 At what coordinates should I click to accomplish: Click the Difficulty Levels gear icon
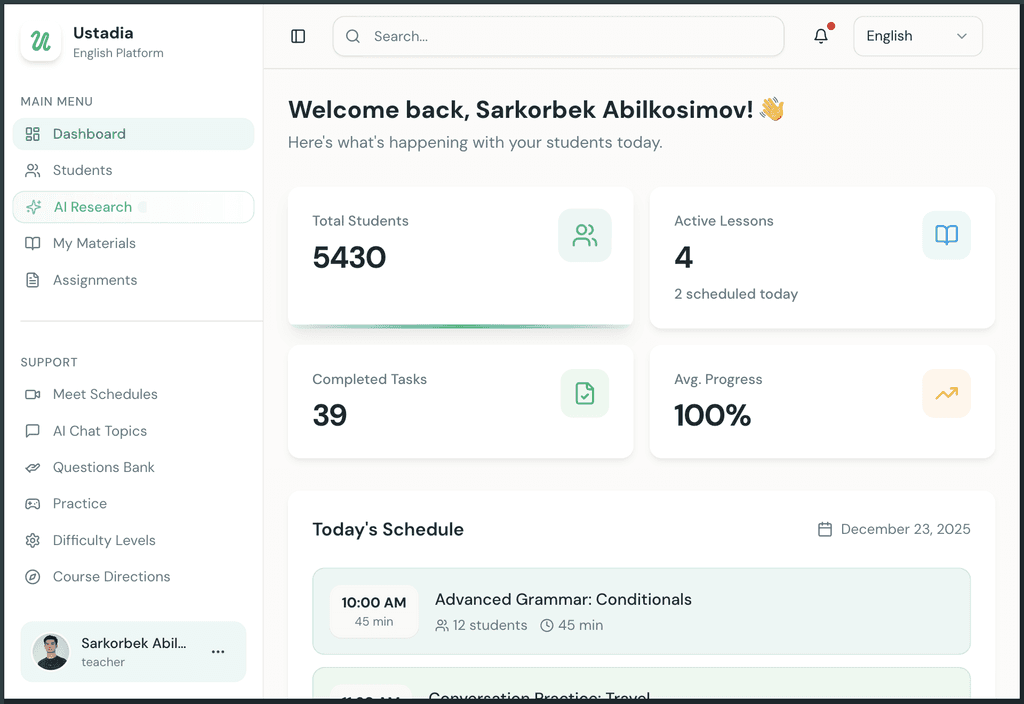[33, 541]
